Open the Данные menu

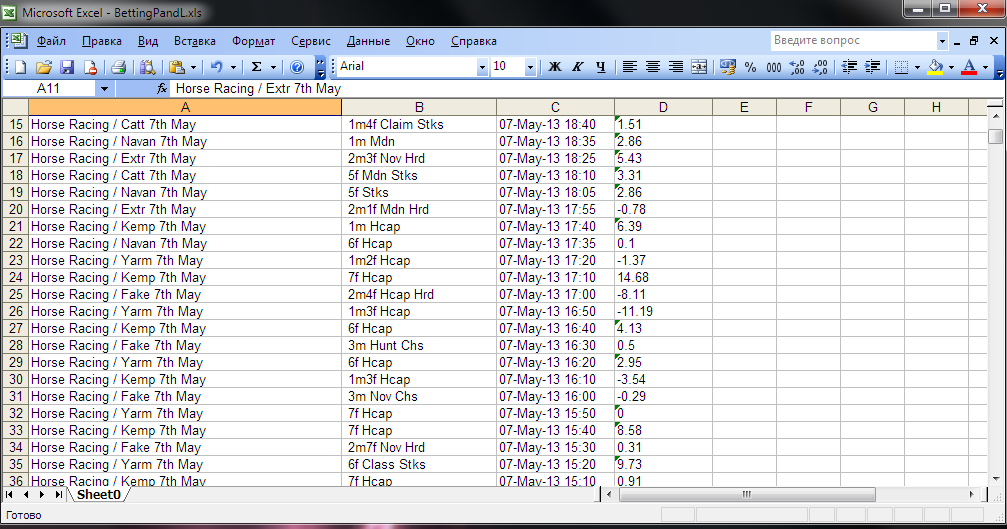pos(368,41)
